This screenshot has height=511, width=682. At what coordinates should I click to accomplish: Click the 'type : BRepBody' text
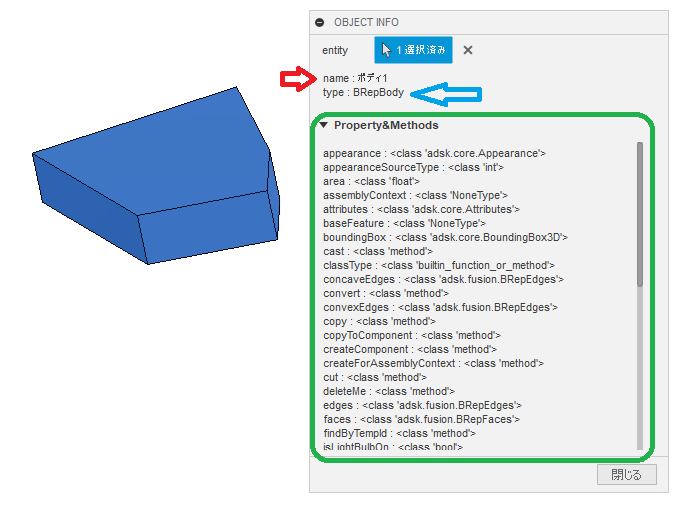364,93
